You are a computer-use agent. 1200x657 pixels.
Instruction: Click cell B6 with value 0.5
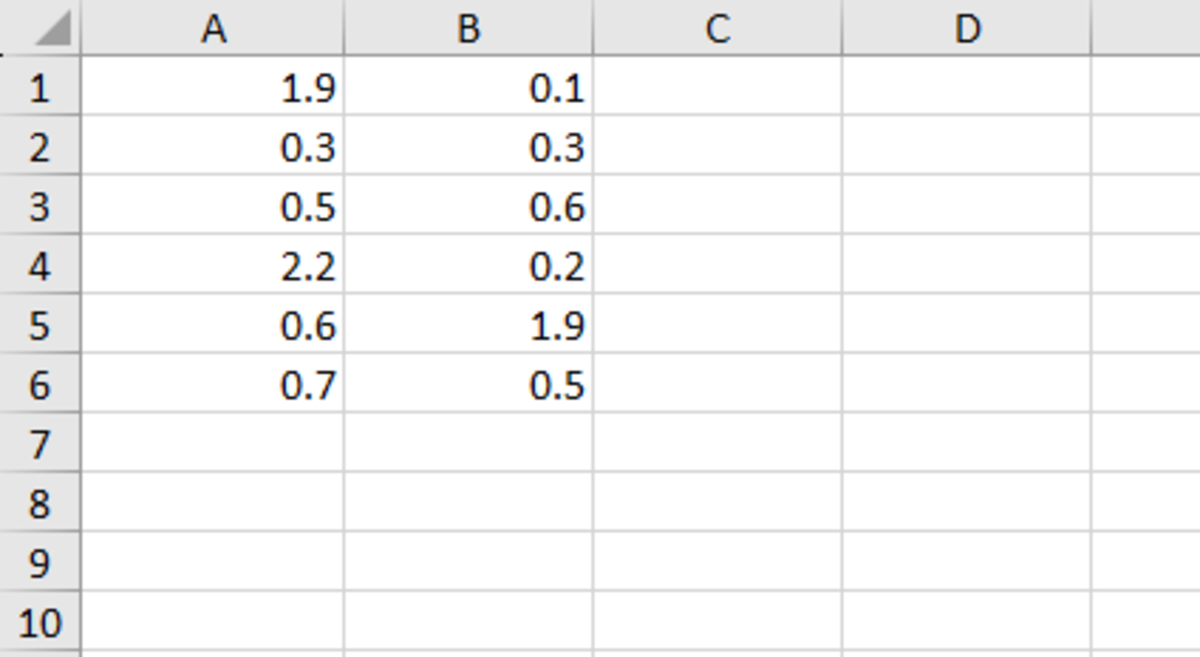468,385
